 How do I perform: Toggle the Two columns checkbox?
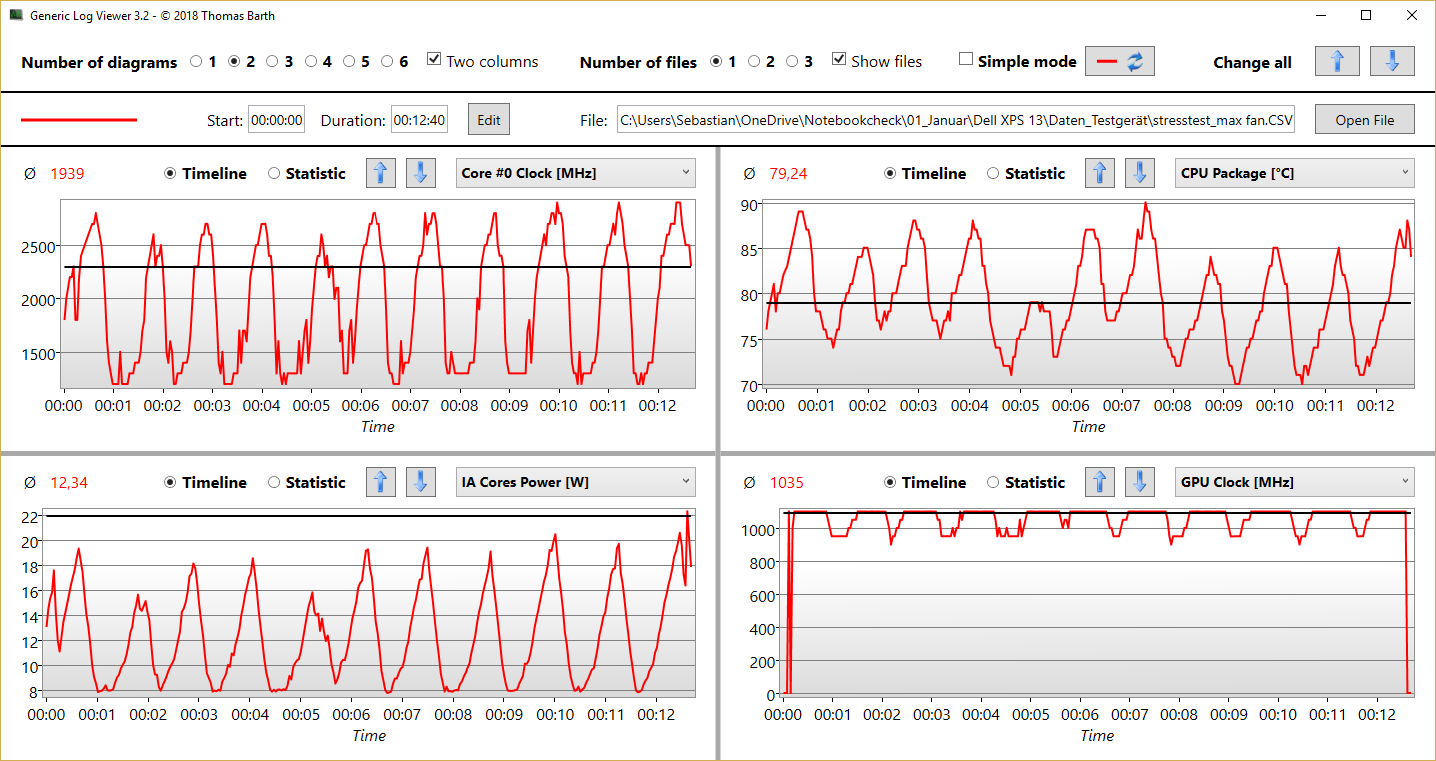(434, 60)
